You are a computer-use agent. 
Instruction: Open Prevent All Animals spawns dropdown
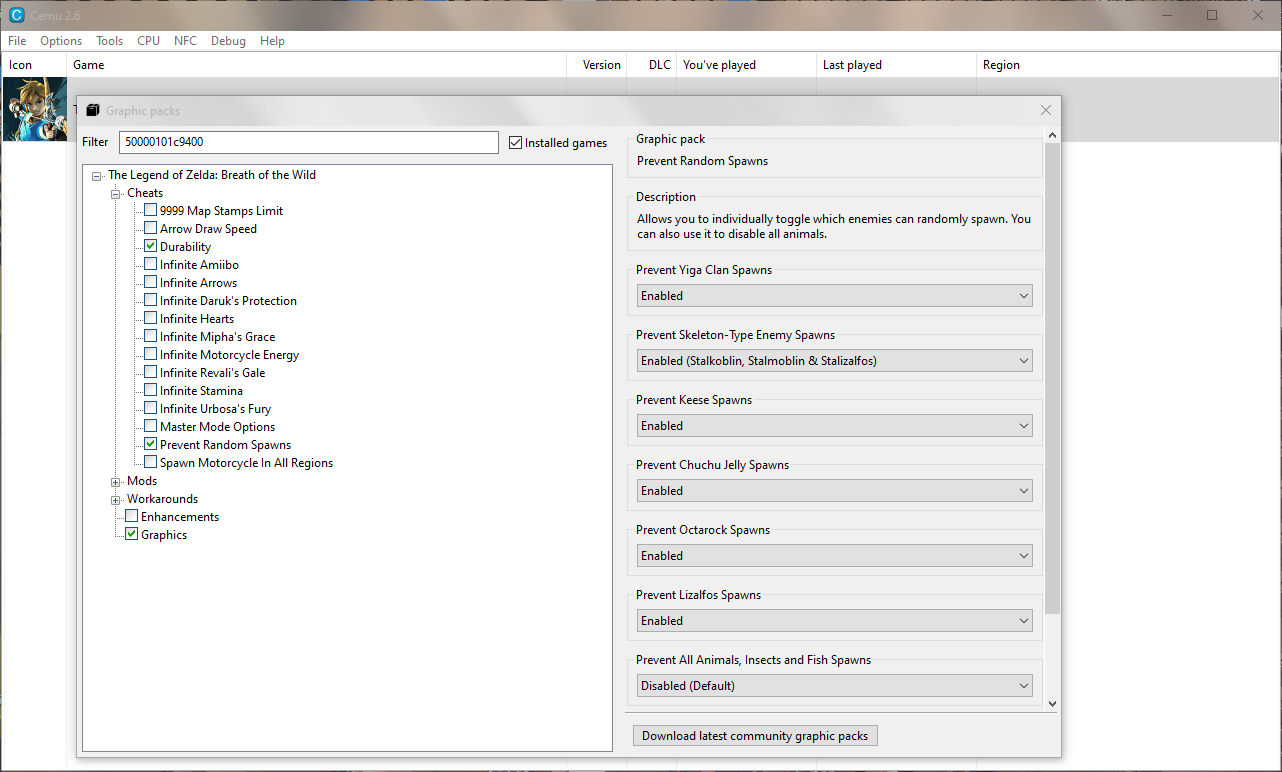click(835, 686)
